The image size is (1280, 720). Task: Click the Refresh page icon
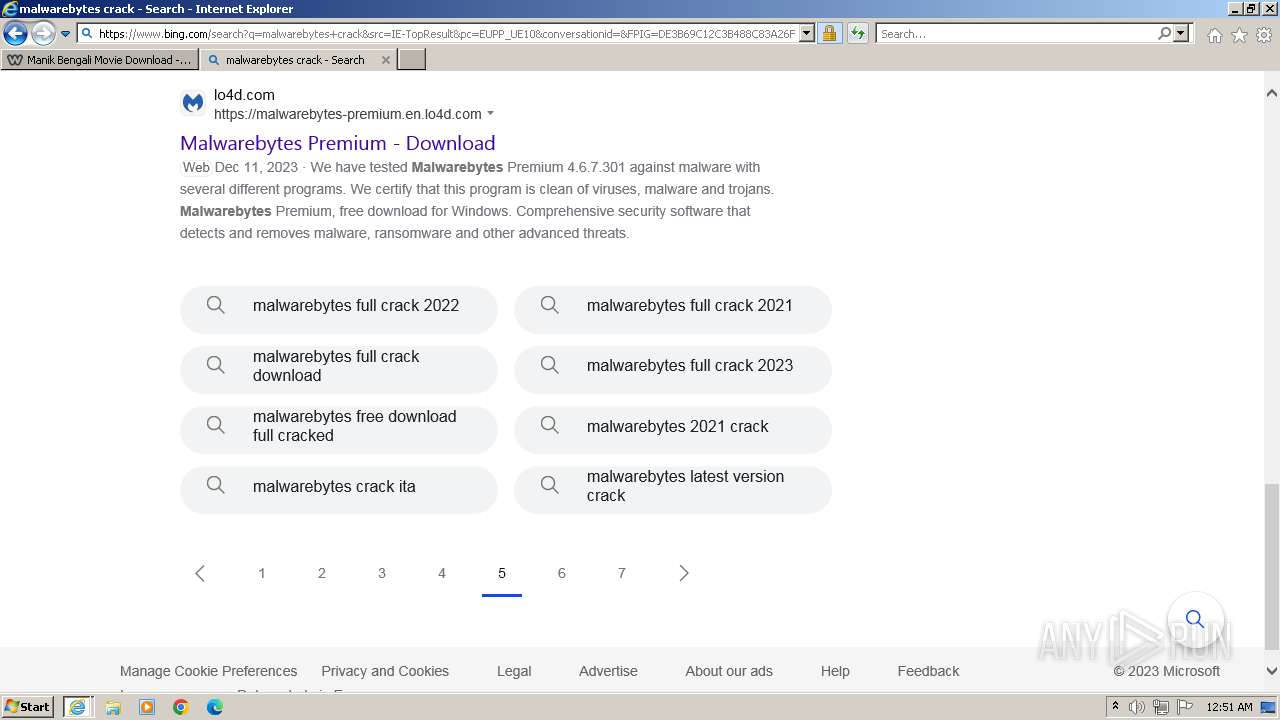coord(858,34)
